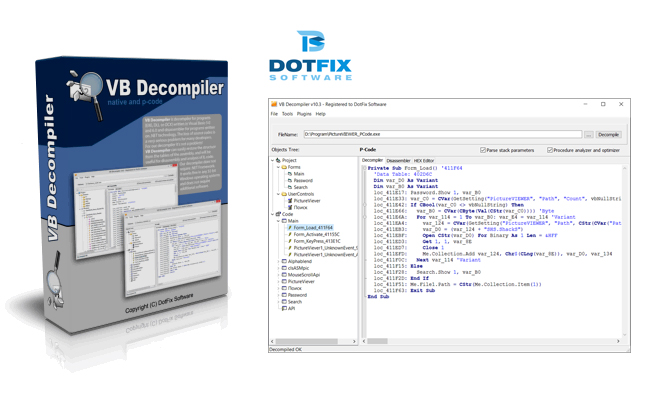Viewport: 650px width, 400px height.
Task: Click the Search form icon under Forms
Action: click(x=290, y=187)
